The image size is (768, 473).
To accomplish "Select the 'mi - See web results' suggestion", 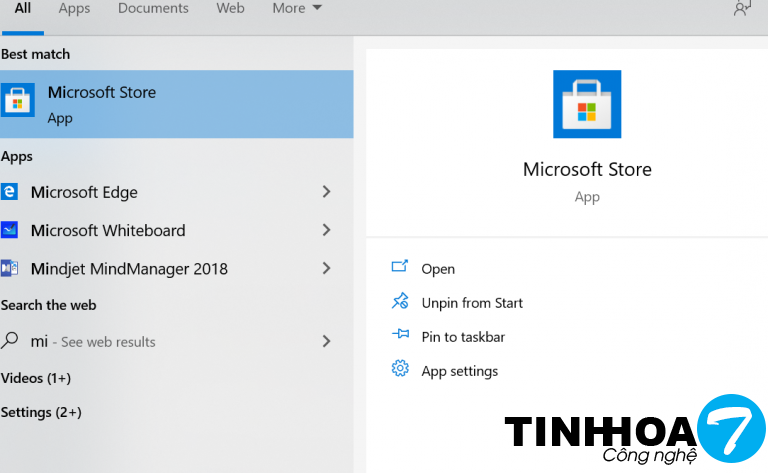I will [93, 341].
